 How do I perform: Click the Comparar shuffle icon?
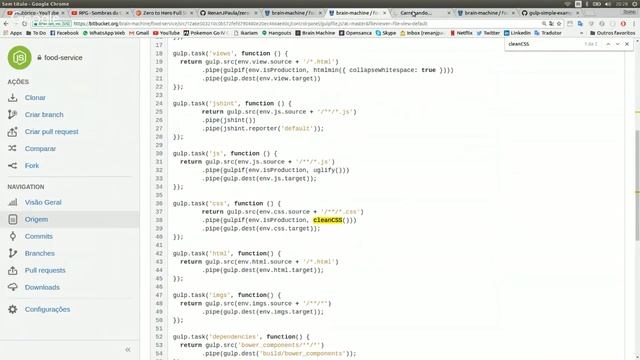[13, 149]
